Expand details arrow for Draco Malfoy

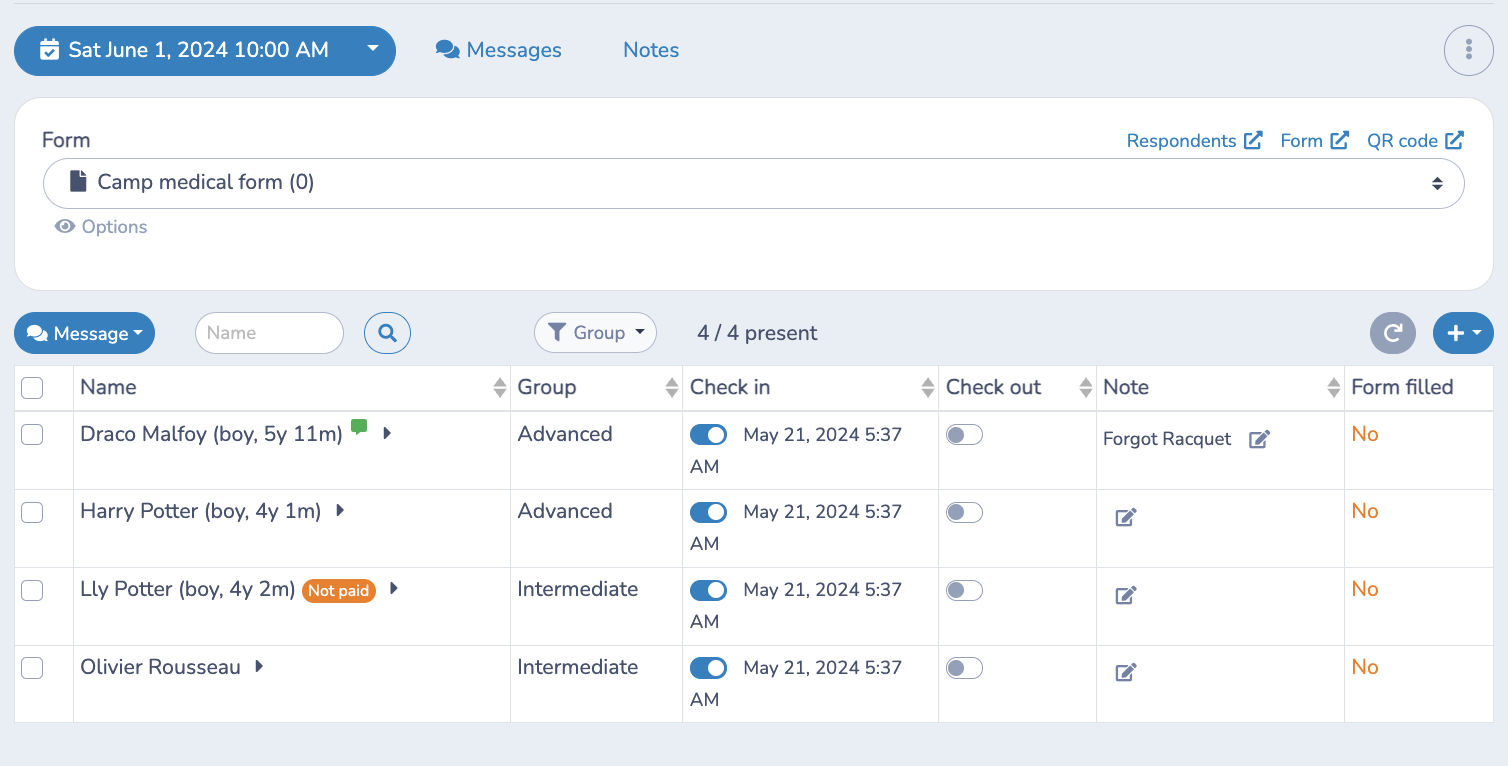[x=387, y=433]
